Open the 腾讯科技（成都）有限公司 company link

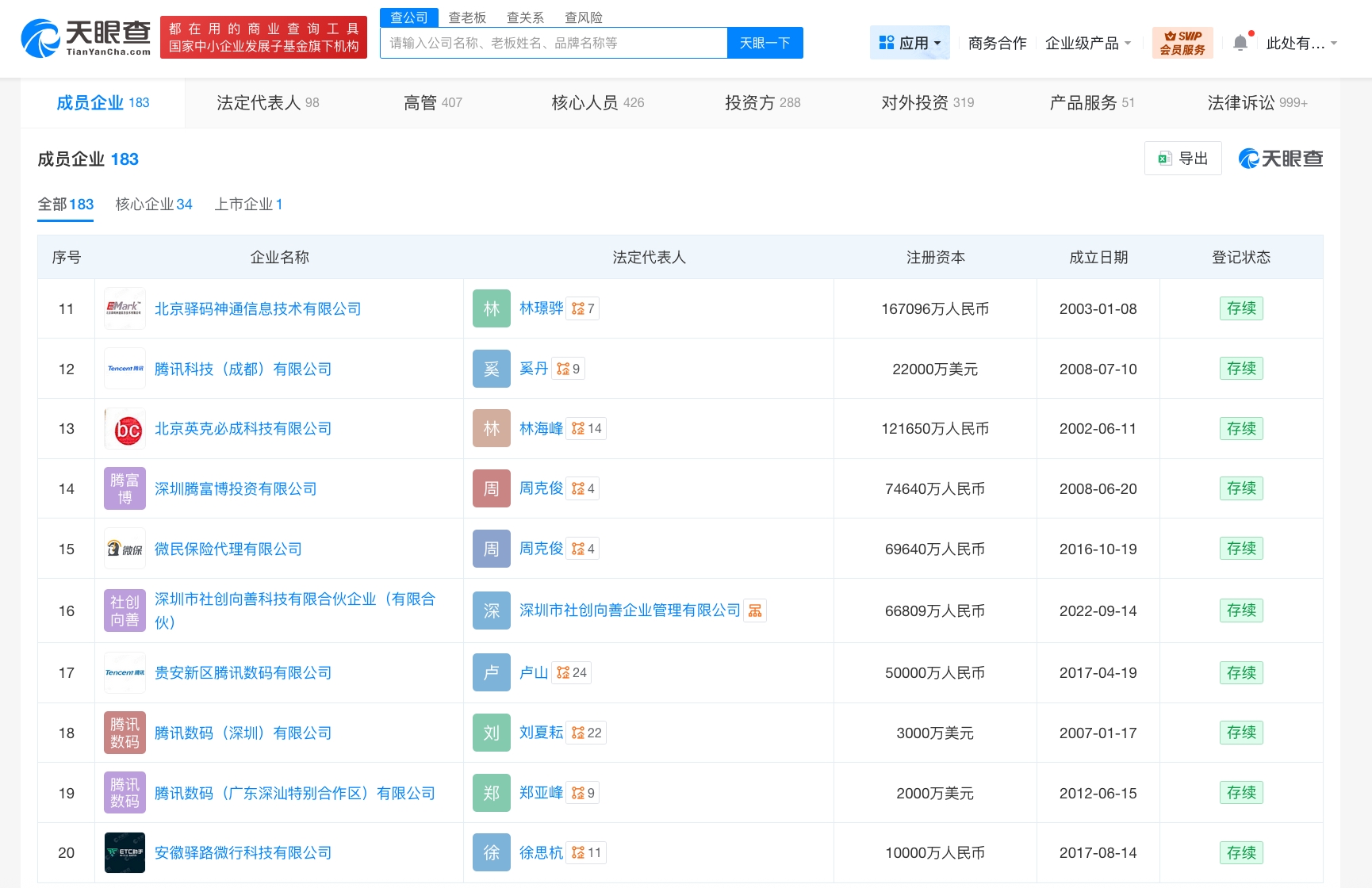pos(243,369)
